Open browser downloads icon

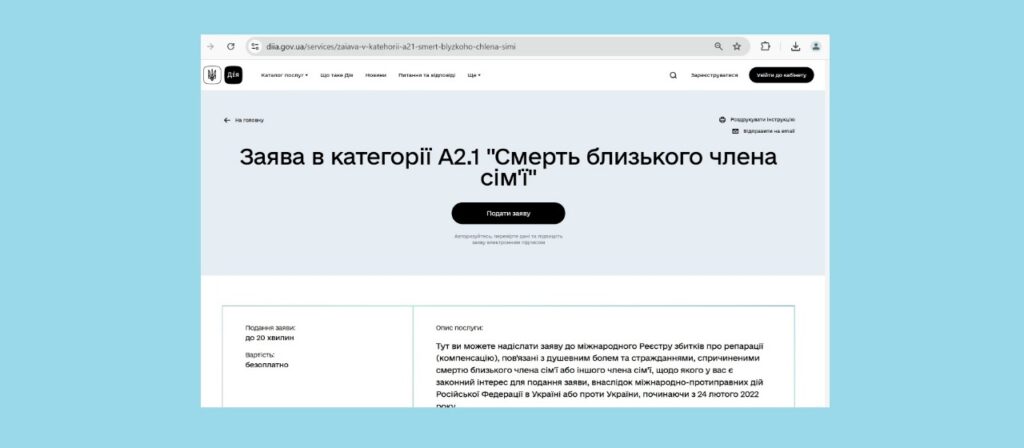pos(795,46)
